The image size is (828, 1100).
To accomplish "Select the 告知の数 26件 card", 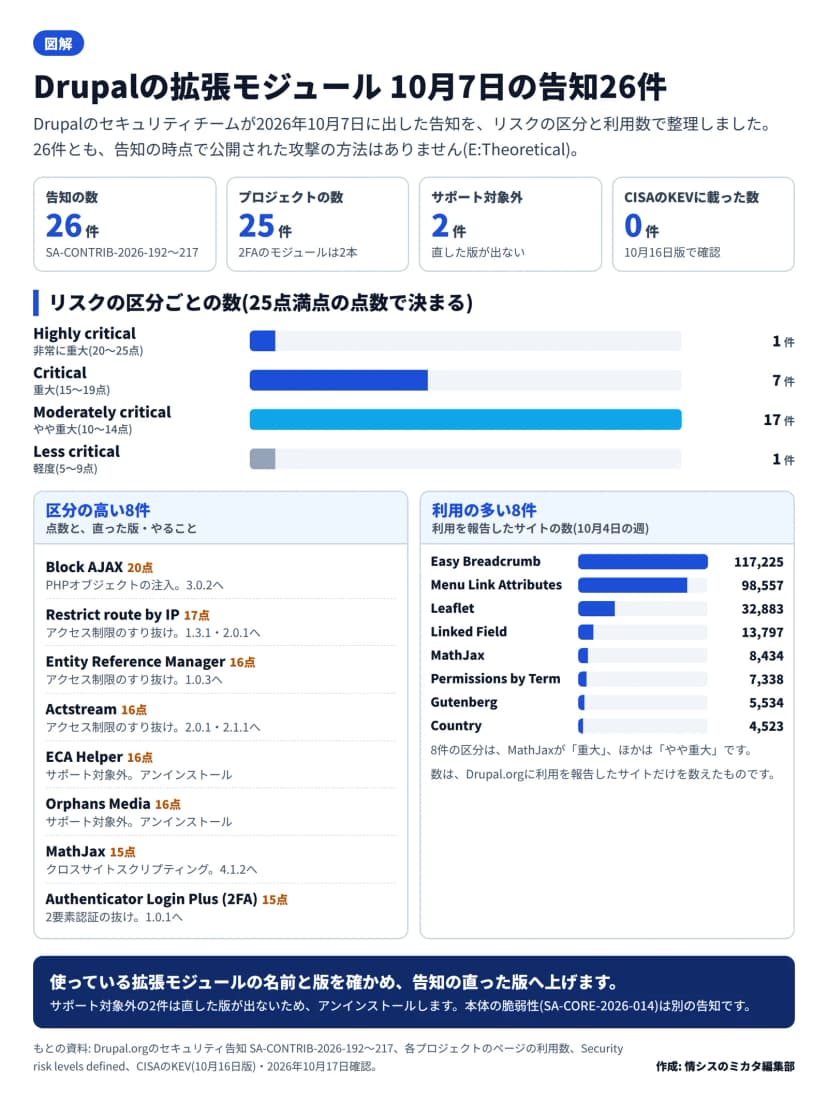I will tap(124, 224).
